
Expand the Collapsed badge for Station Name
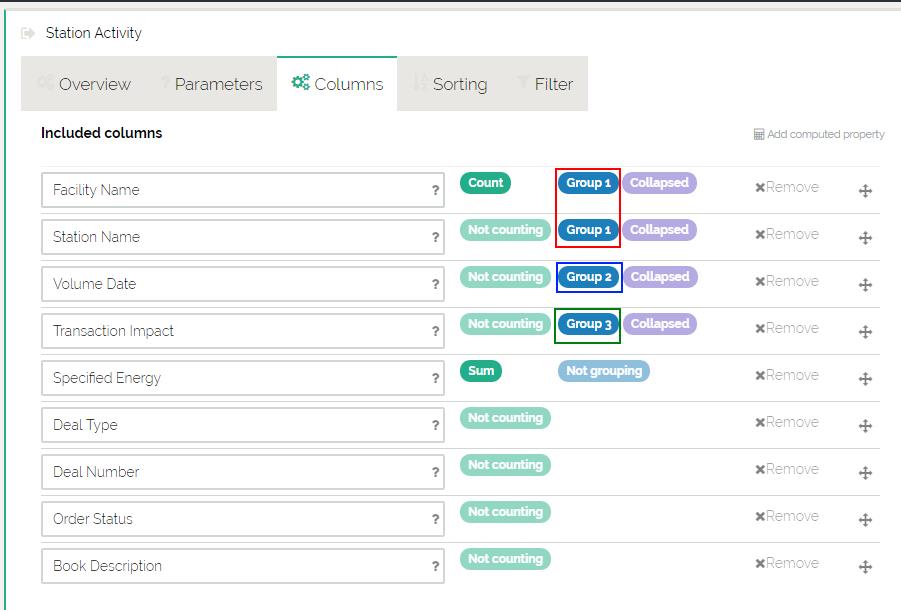[659, 230]
